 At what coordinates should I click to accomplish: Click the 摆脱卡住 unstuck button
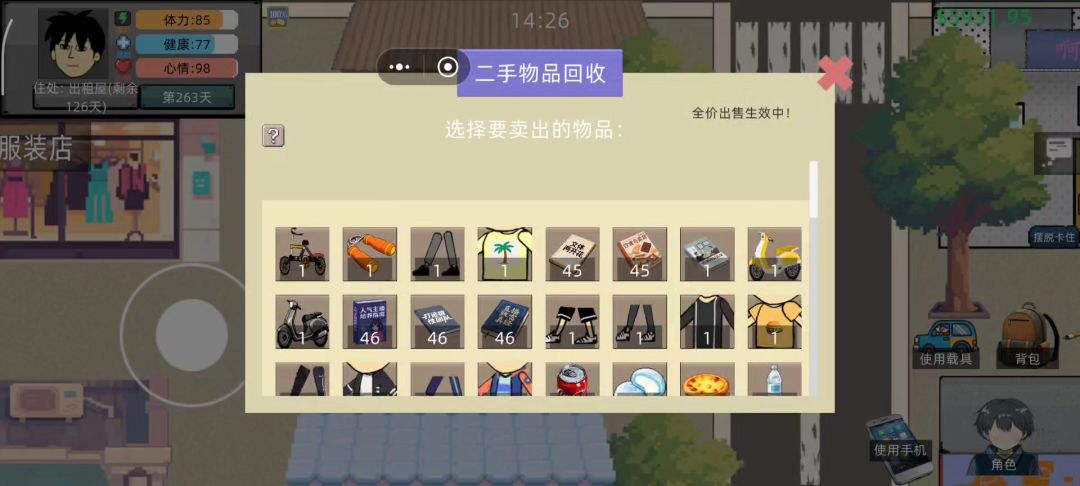[x=1054, y=237]
